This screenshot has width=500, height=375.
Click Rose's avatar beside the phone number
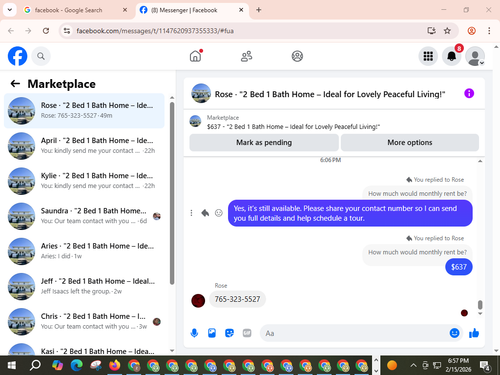[198, 301]
